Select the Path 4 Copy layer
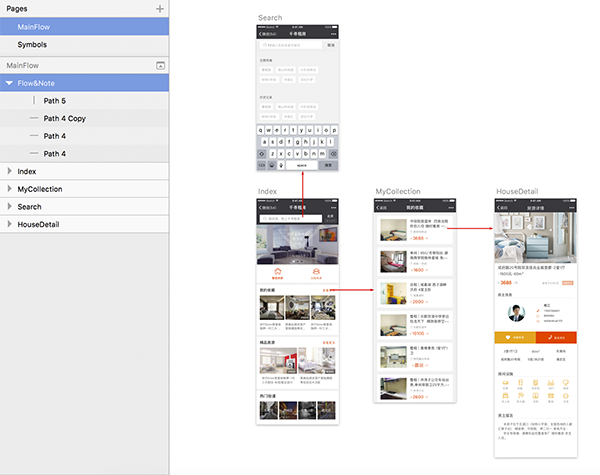The height and width of the screenshot is (475, 600). (64, 119)
